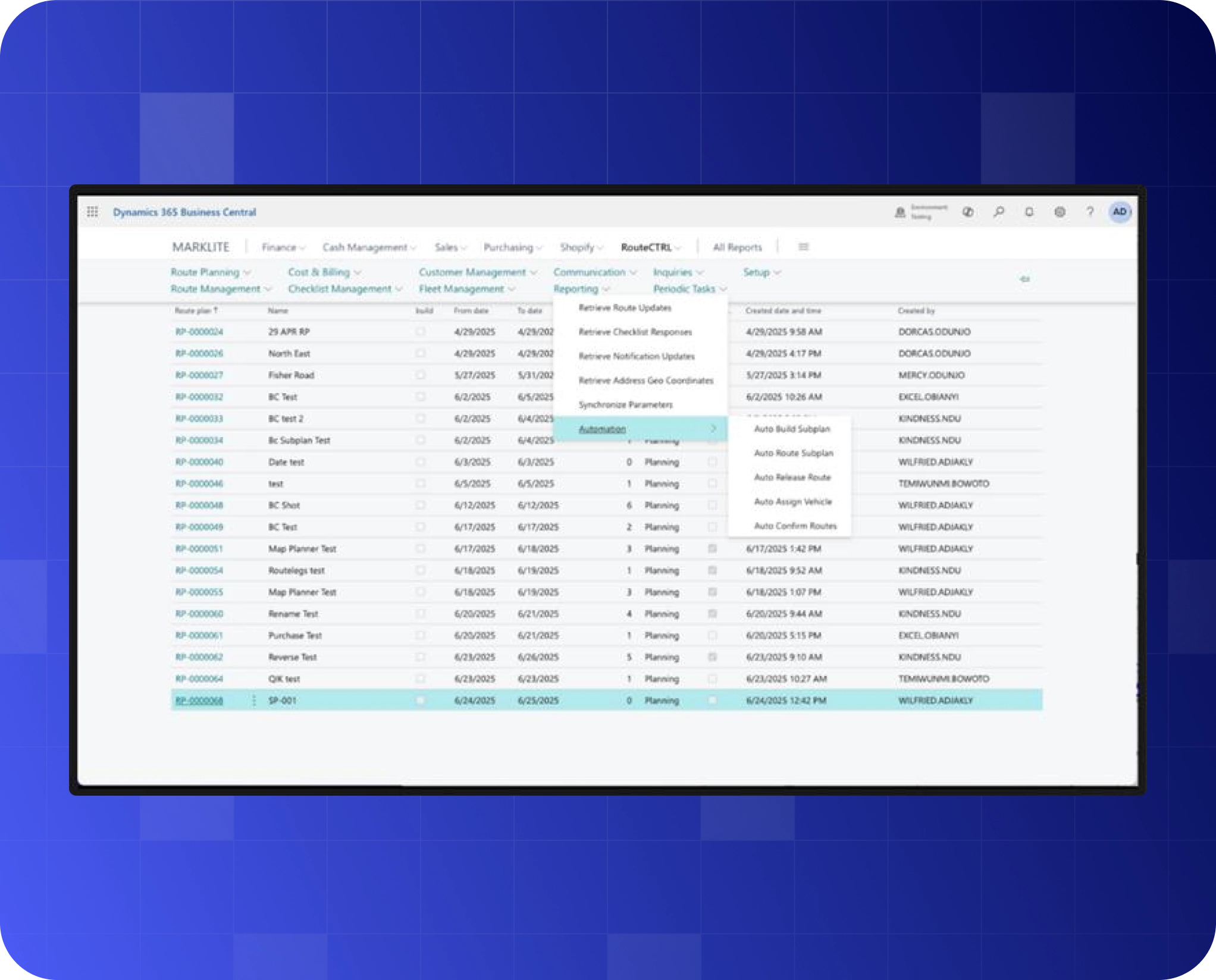Expand Checklist Management dropdown
This screenshot has width=1216, height=980.
(345, 289)
